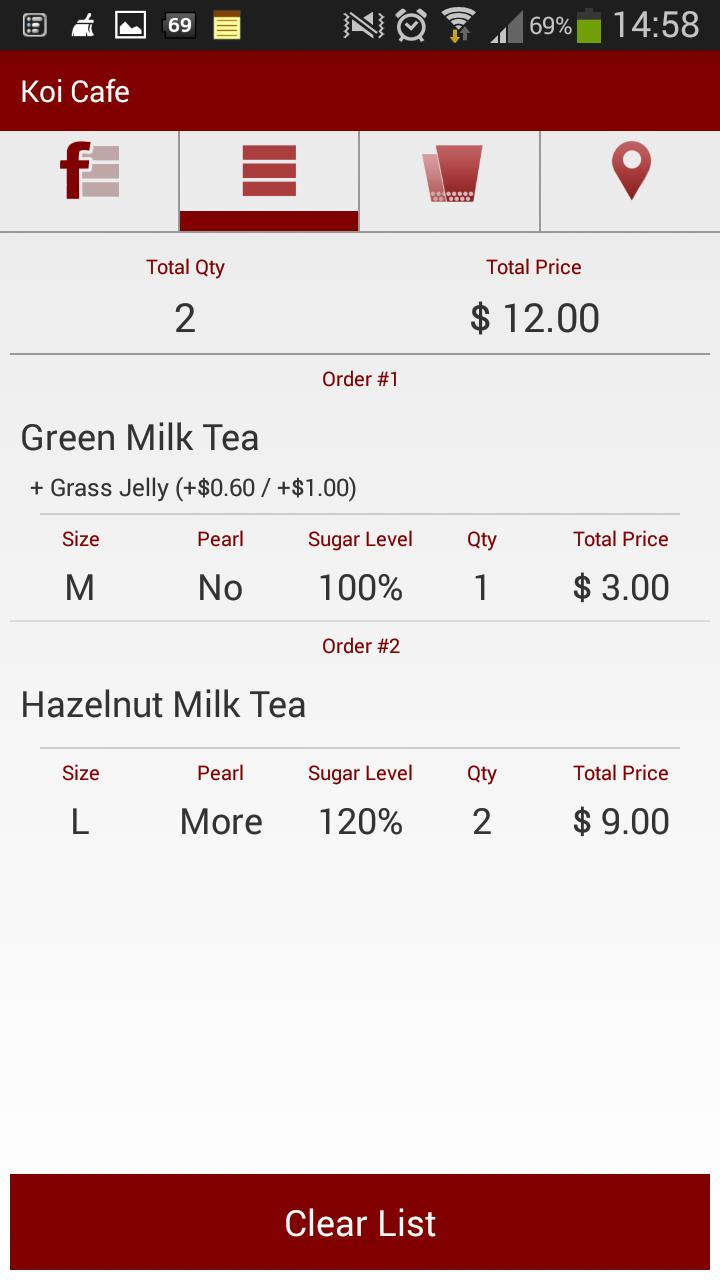Tap the Wi-Fi signal status icon
720x1280 pixels.
click(459, 25)
